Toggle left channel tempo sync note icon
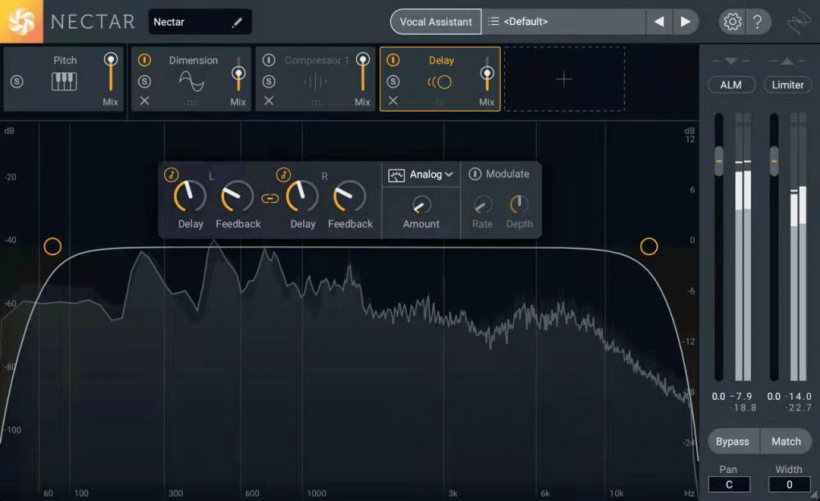Screen dimensions: 820x501 pos(172,175)
